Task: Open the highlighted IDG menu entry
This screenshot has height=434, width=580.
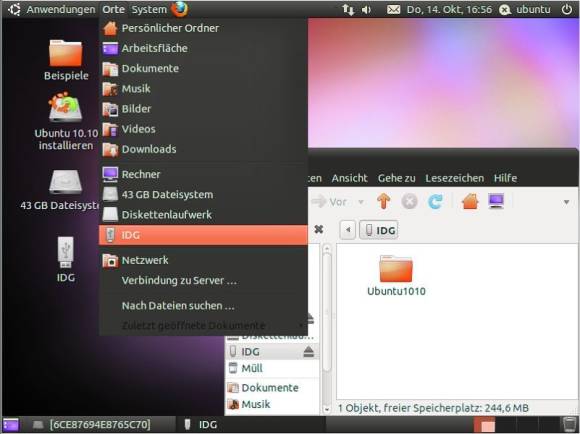Action: click(203, 235)
